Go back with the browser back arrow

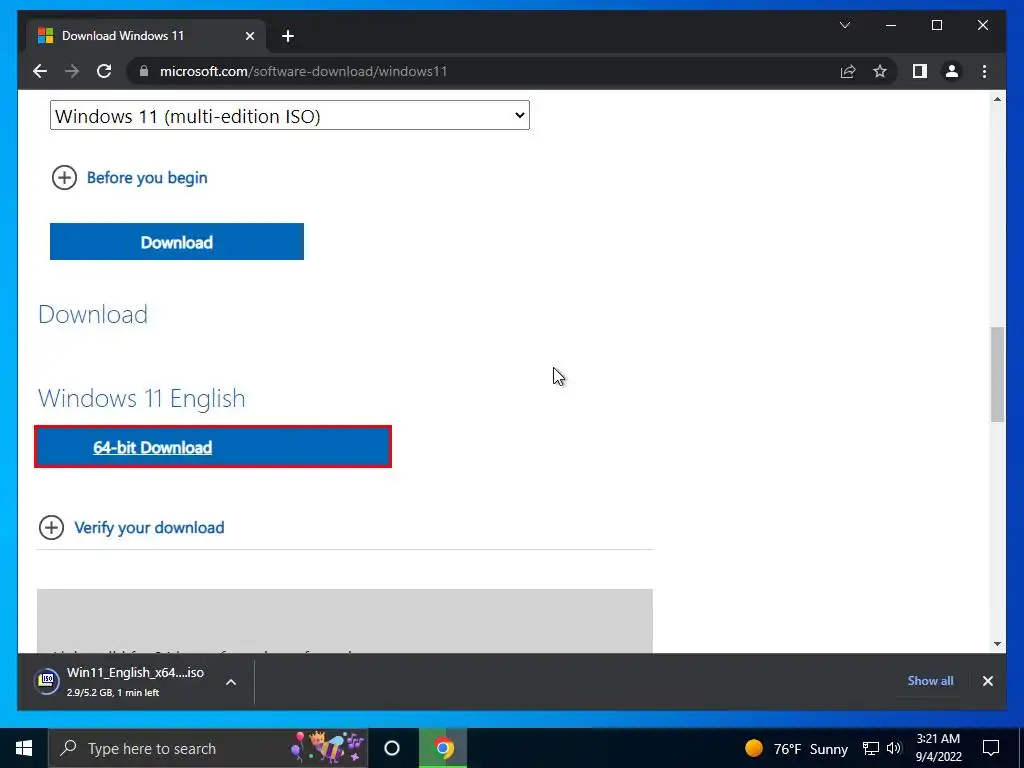coord(40,71)
